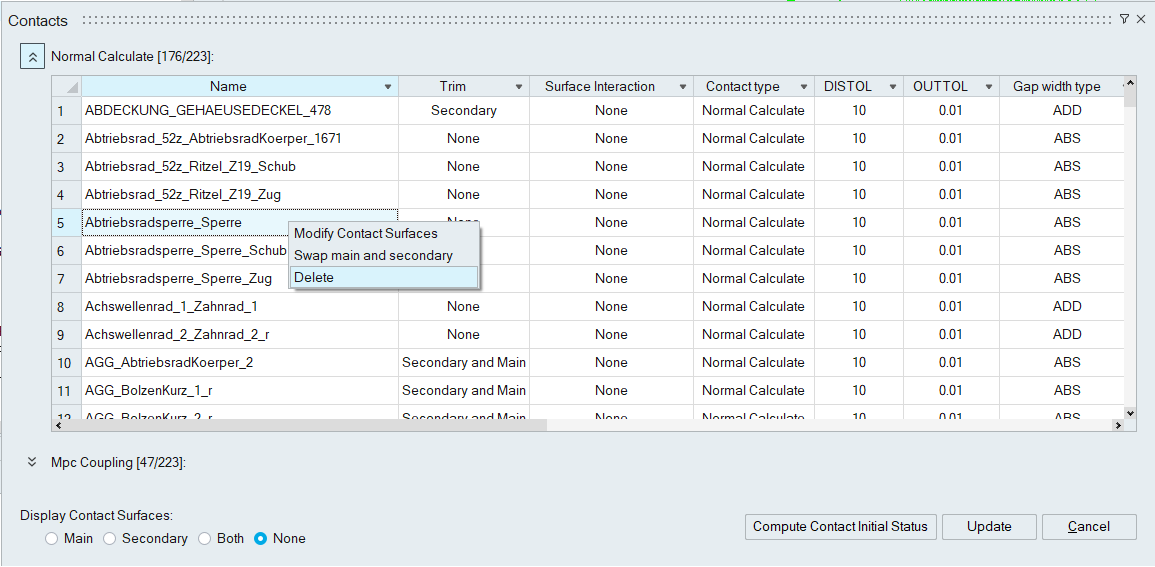The height and width of the screenshot is (567, 1155).
Task: Select the Secondary display radio button
Action: [110, 539]
